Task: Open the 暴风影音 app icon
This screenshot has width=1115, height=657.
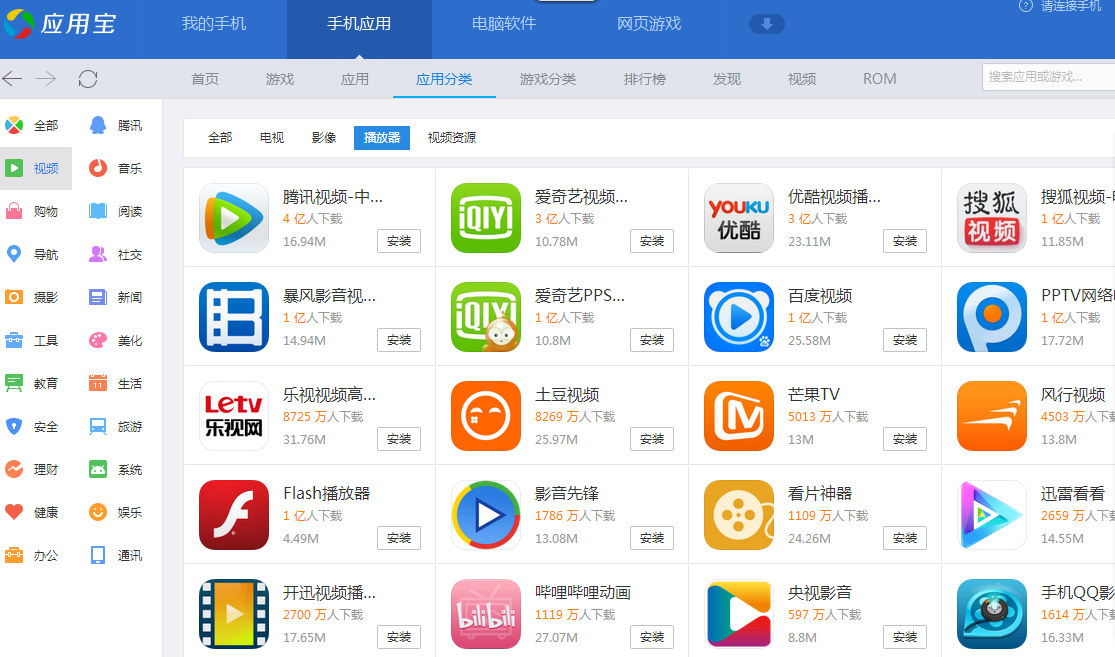Action: coord(234,317)
